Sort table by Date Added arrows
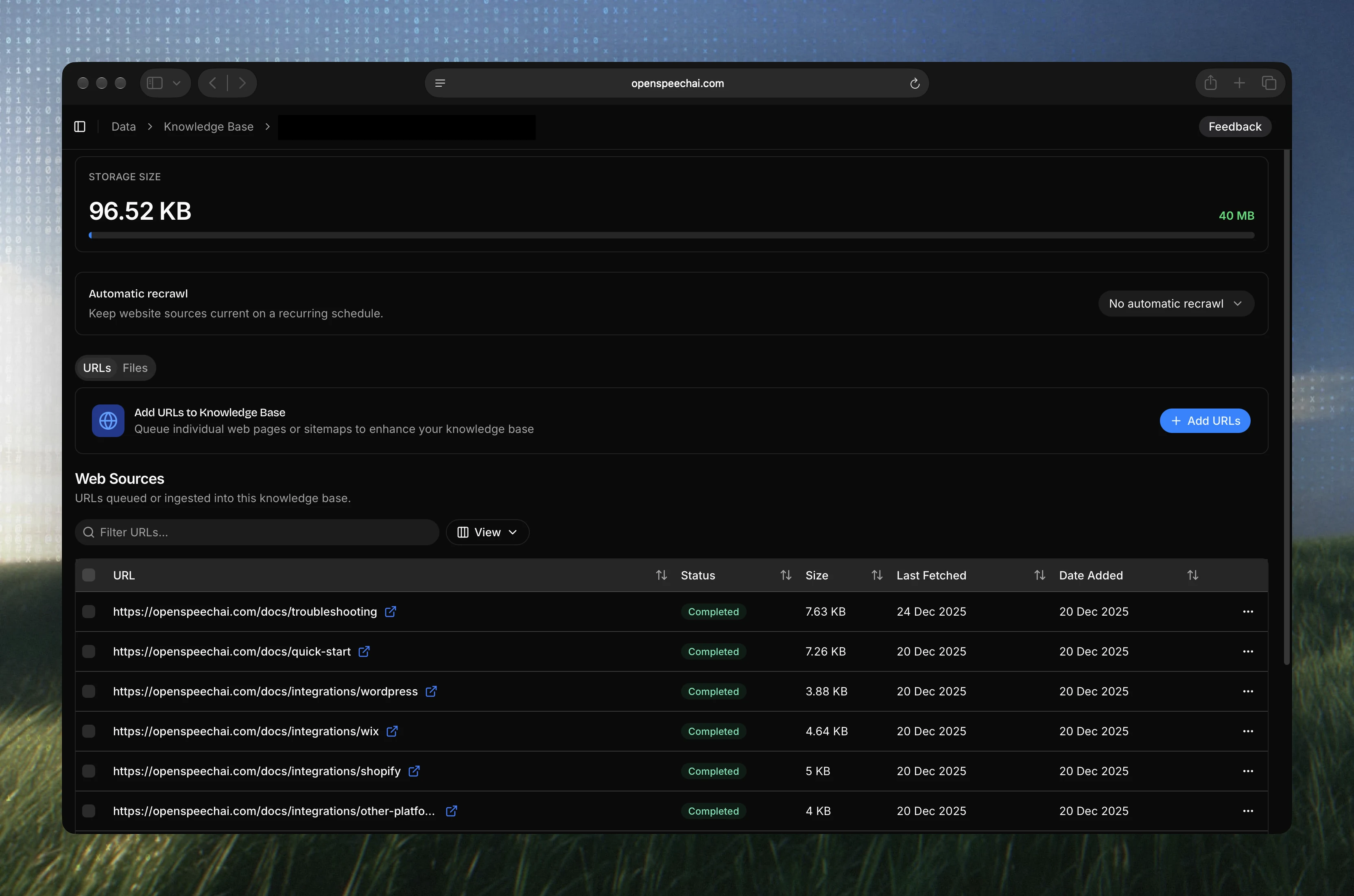Screen dimensions: 1354x896 (x=1192, y=575)
